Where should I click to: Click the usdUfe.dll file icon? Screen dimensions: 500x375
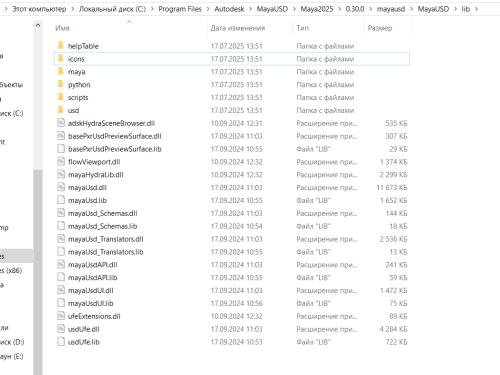61,329
